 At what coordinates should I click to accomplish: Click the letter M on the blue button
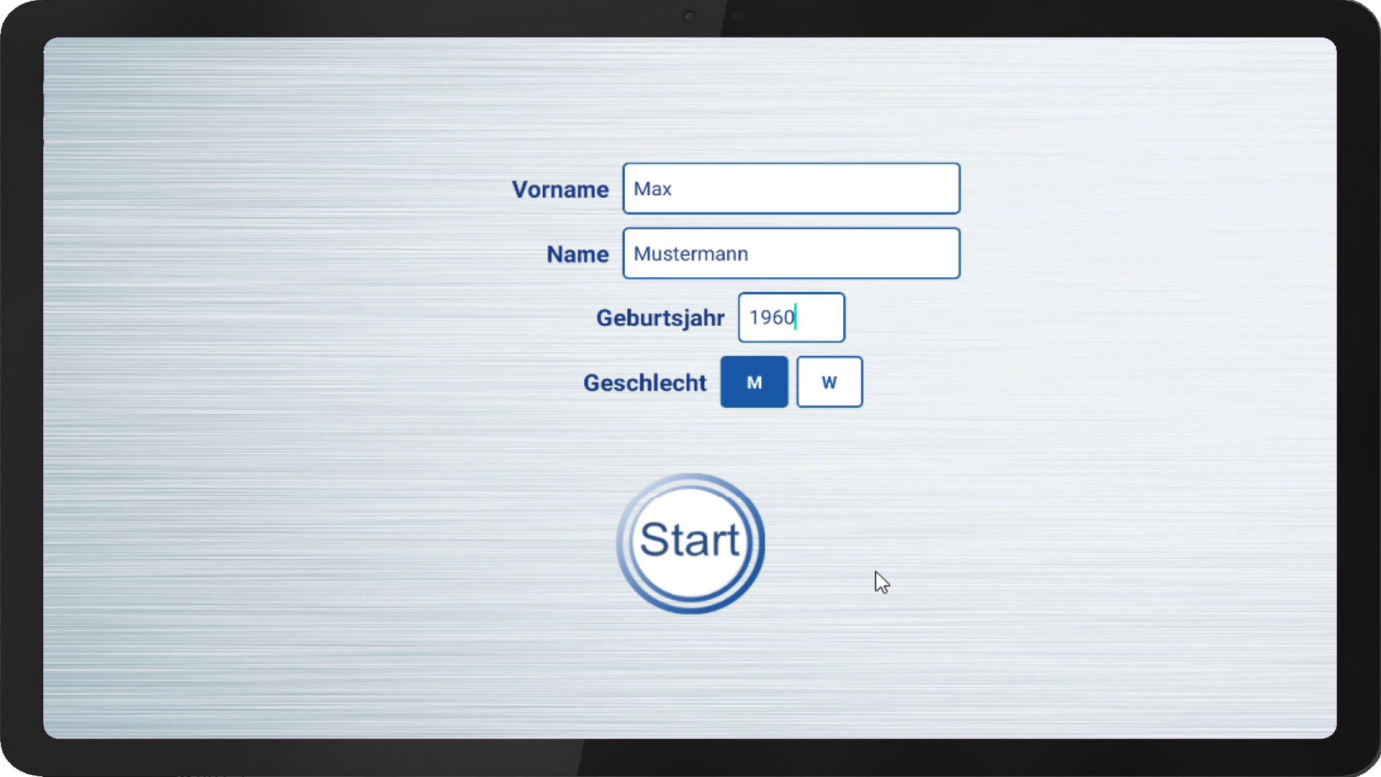tap(754, 383)
